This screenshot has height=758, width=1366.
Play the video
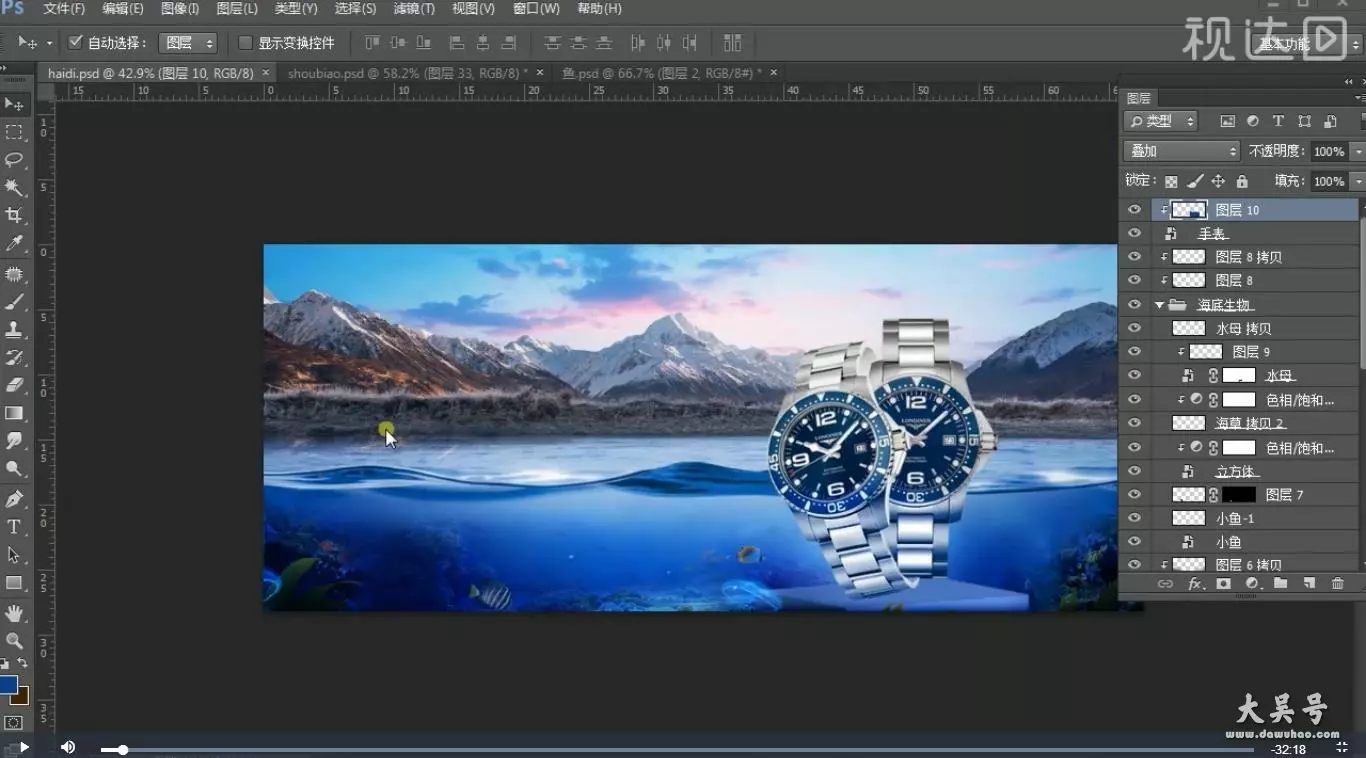(23, 747)
